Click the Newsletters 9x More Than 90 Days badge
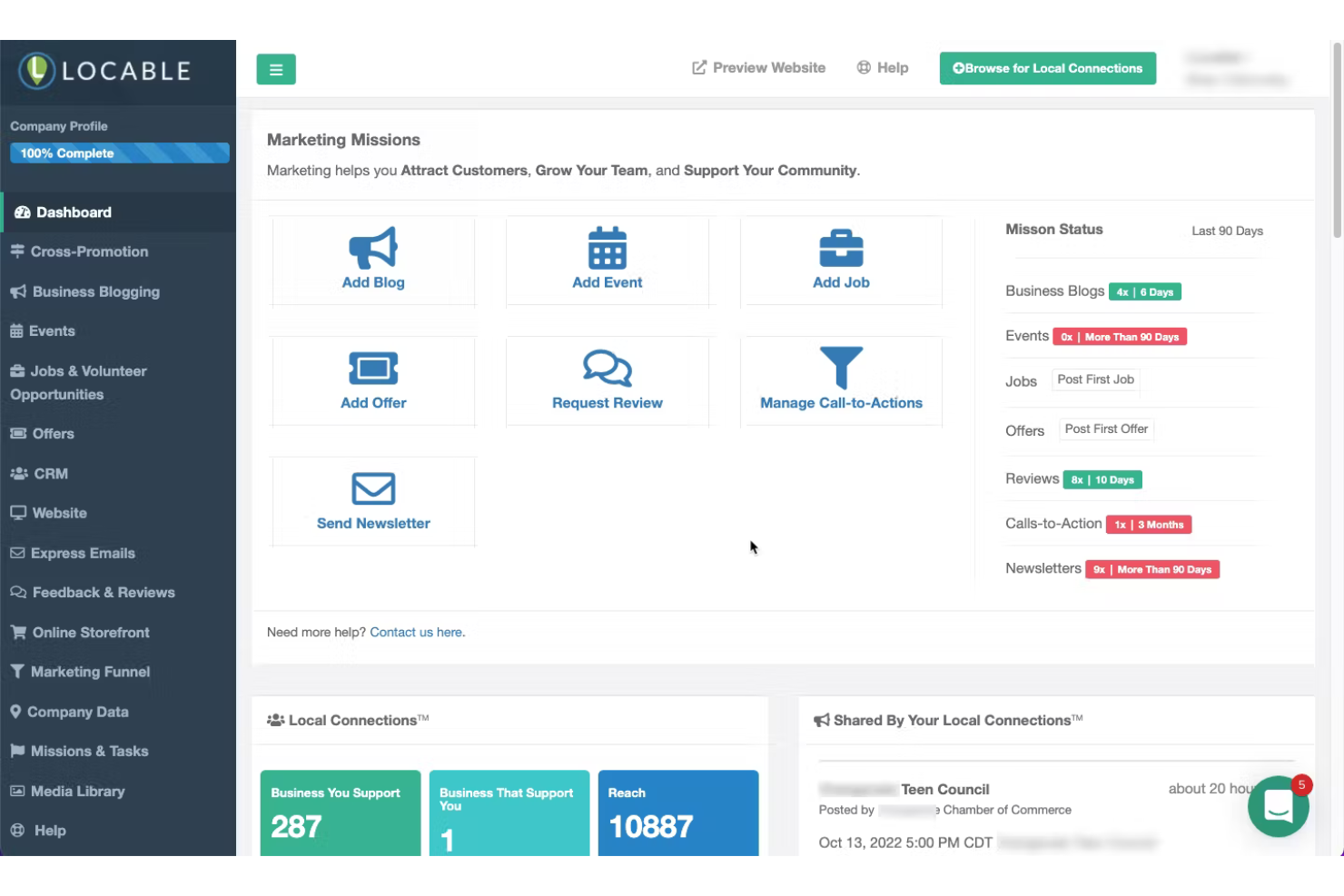Viewport: 1344px width, 896px height. click(x=1152, y=569)
